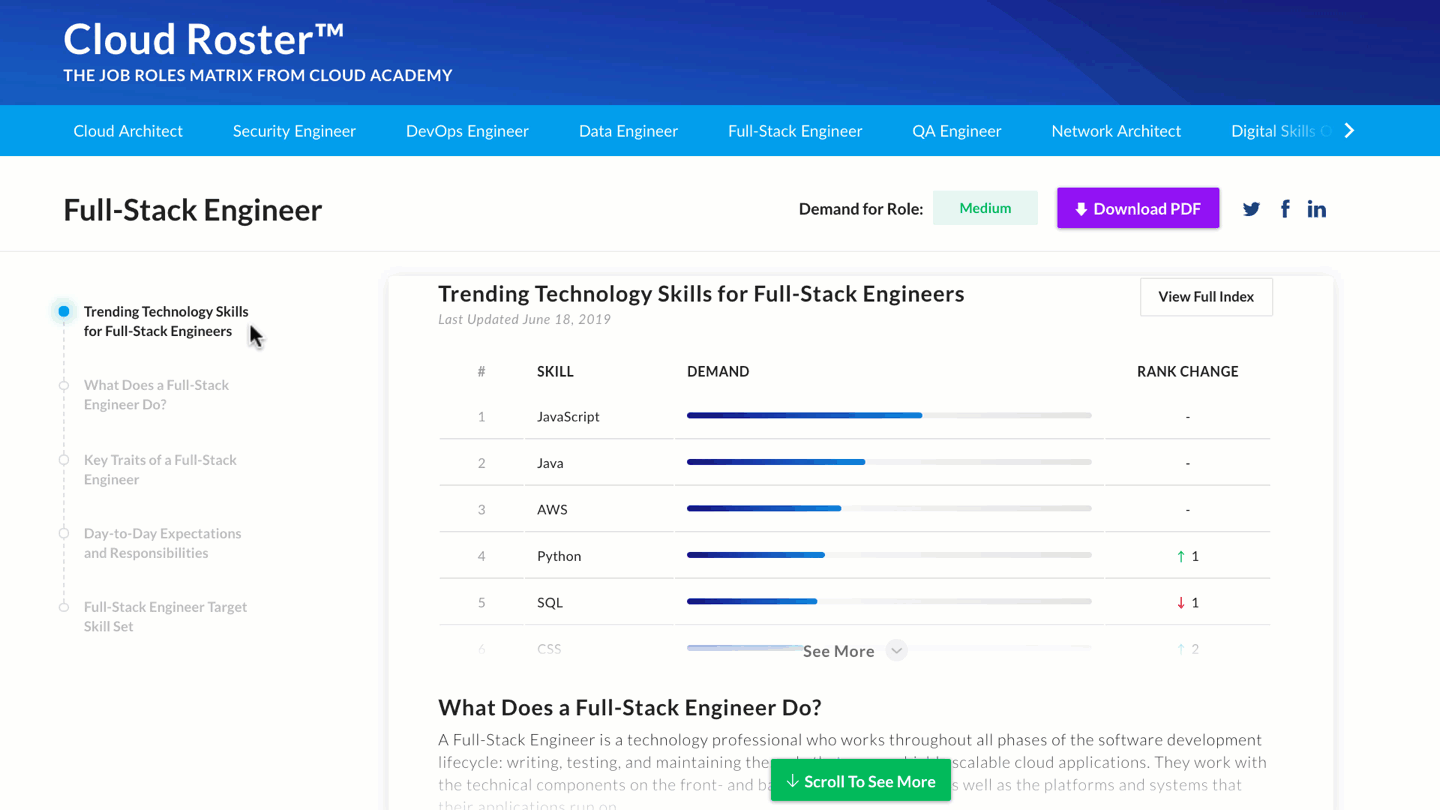Click the View Full Index button
Screen dimensions: 1440x810
[x=1206, y=297]
